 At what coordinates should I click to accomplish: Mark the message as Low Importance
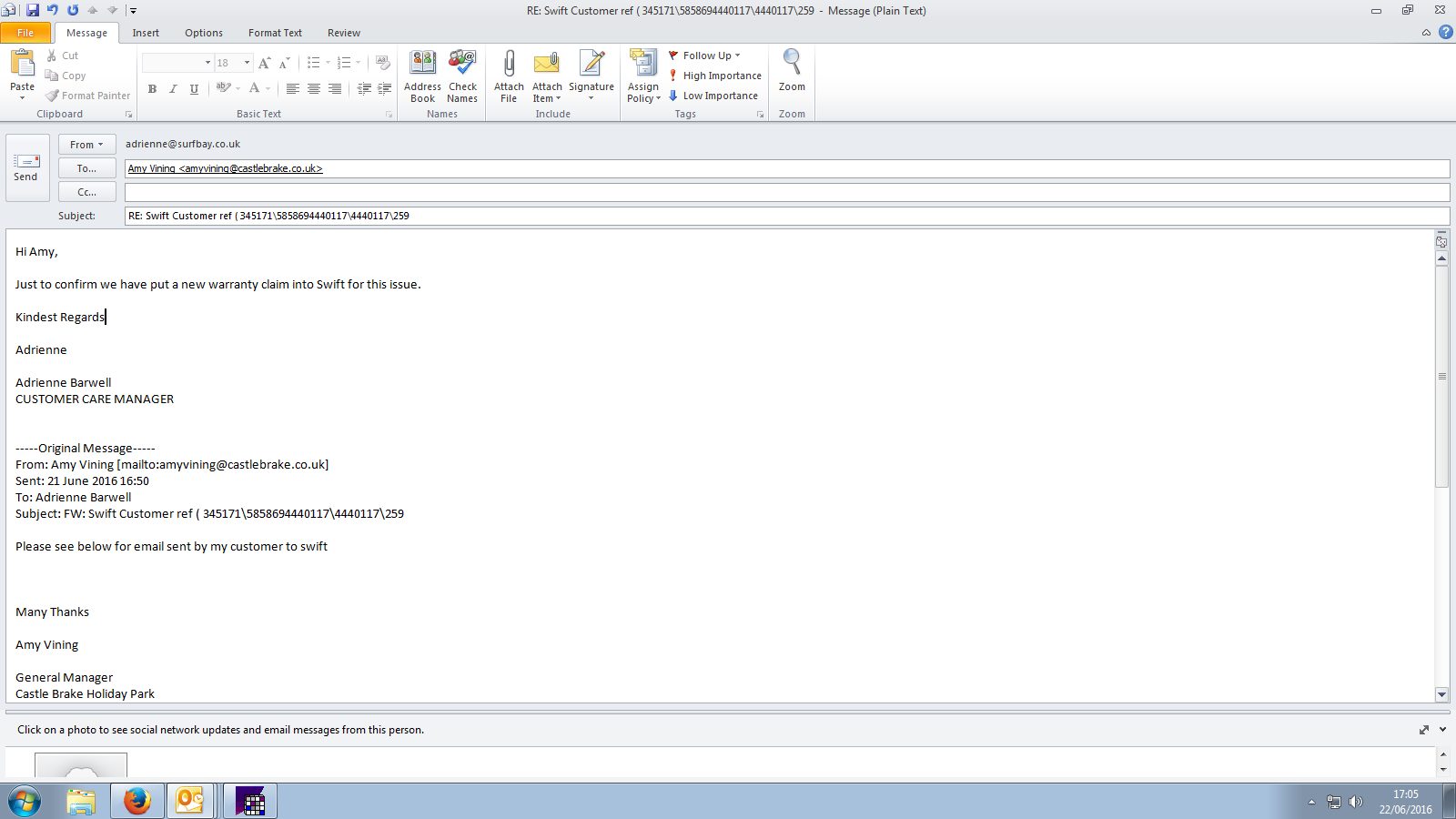click(713, 96)
